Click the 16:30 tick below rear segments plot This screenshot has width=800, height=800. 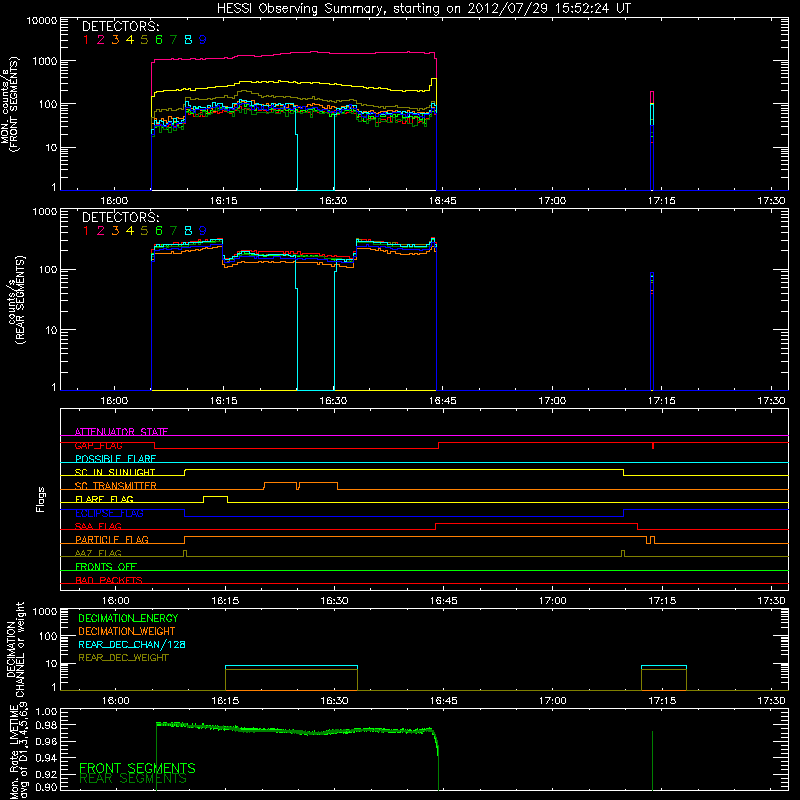[333, 401]
